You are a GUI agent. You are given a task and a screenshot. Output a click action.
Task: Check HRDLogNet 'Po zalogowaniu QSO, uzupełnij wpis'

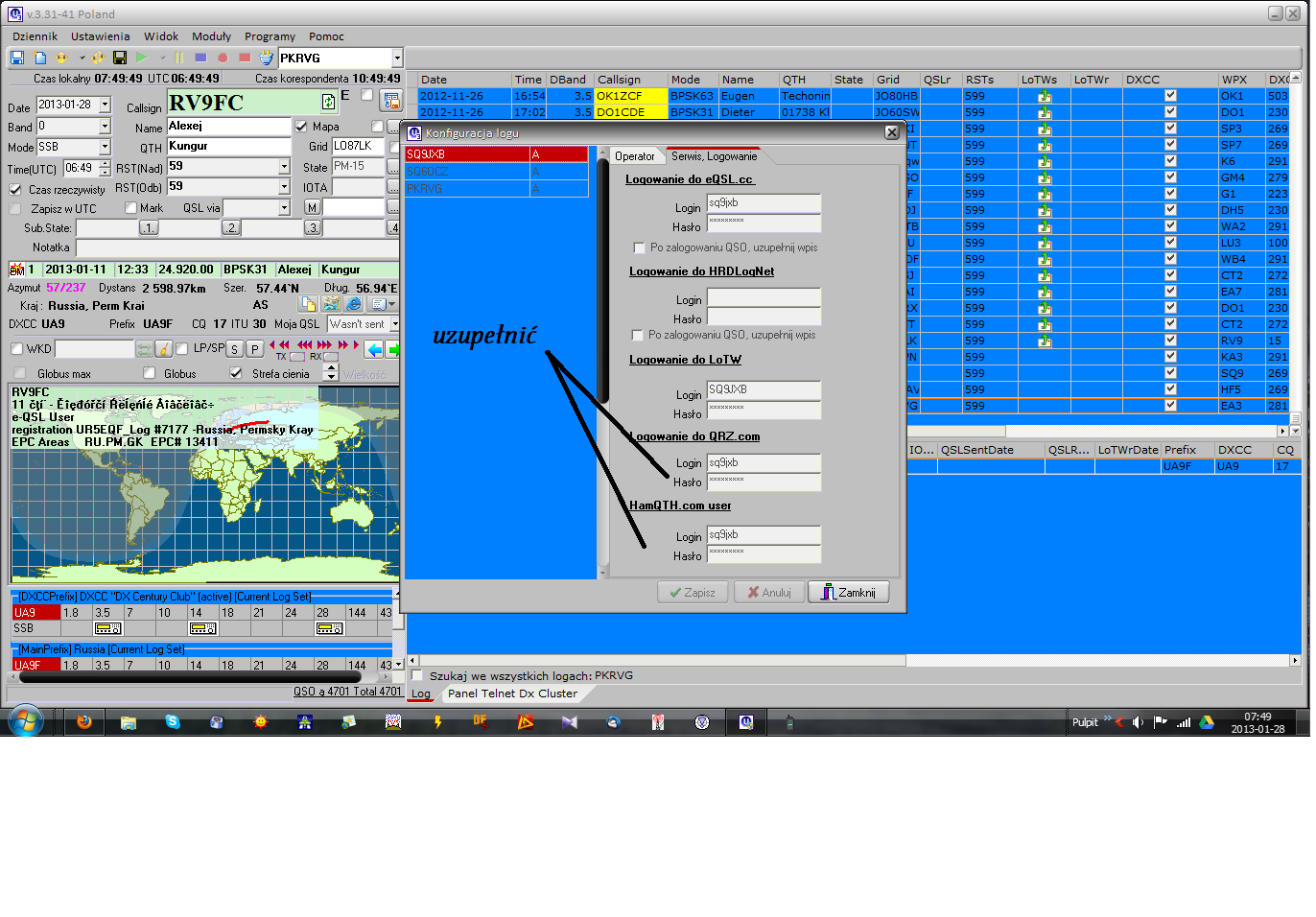637,335
